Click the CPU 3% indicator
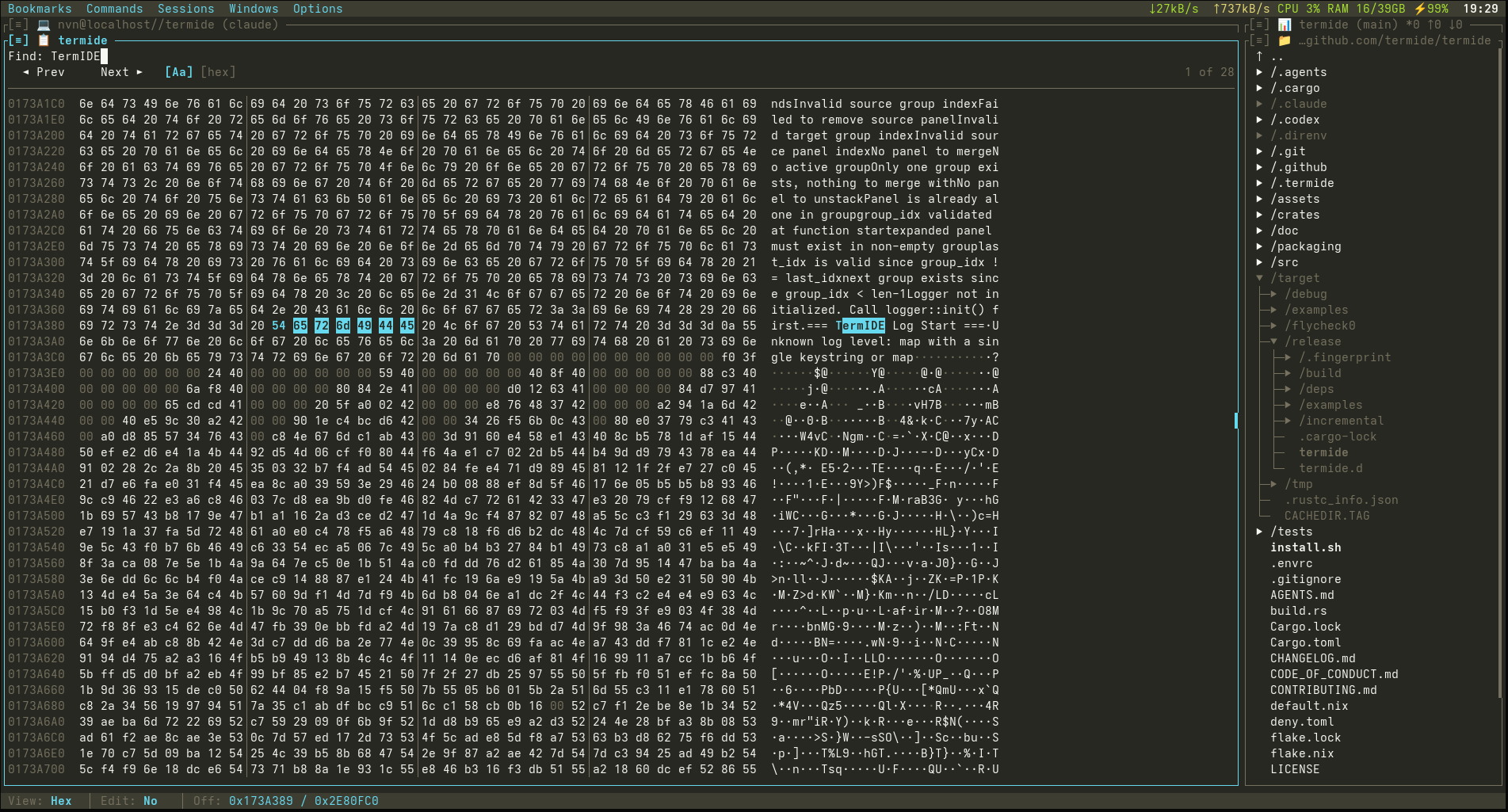The height and width of the screenshot is (812, 1508). click(x=1299, y=9)
